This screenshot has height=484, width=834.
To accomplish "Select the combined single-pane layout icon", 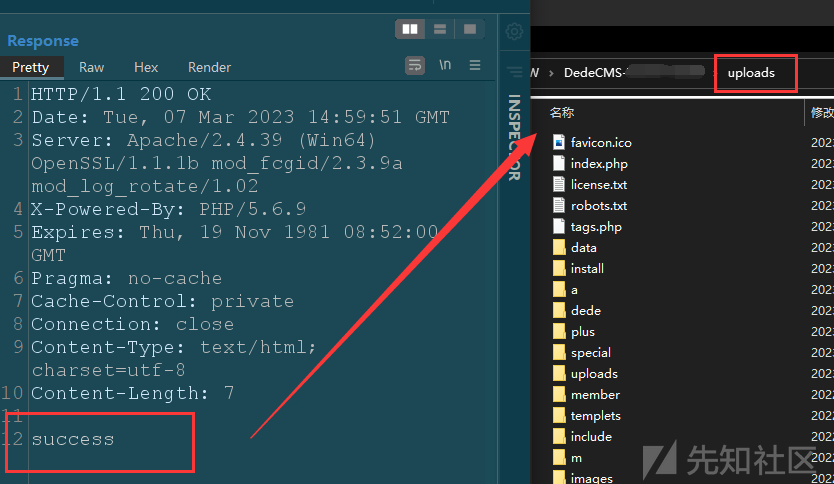I will pyautogui.click(x=470, y=29).
